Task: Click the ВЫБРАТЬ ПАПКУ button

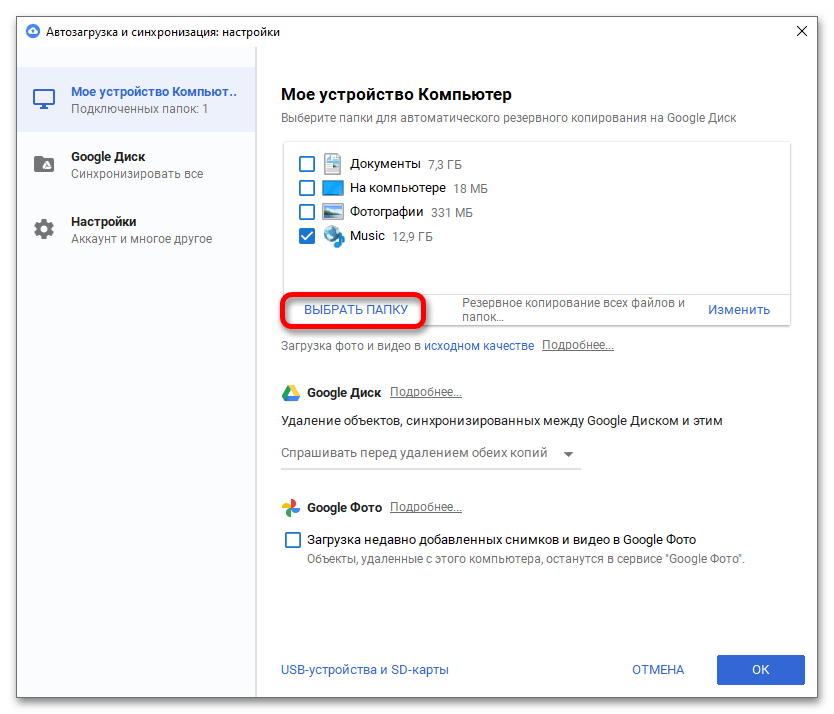Action: (x=356, y=310)
